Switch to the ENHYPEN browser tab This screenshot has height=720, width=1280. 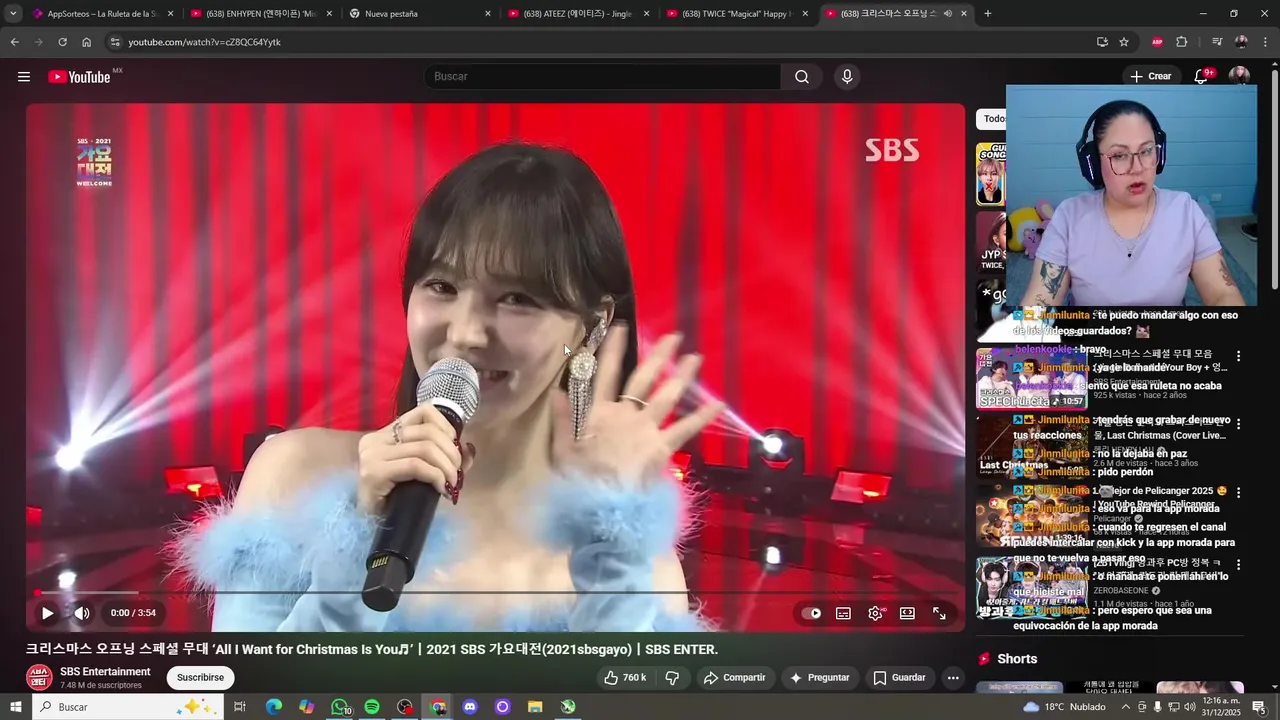261,14
